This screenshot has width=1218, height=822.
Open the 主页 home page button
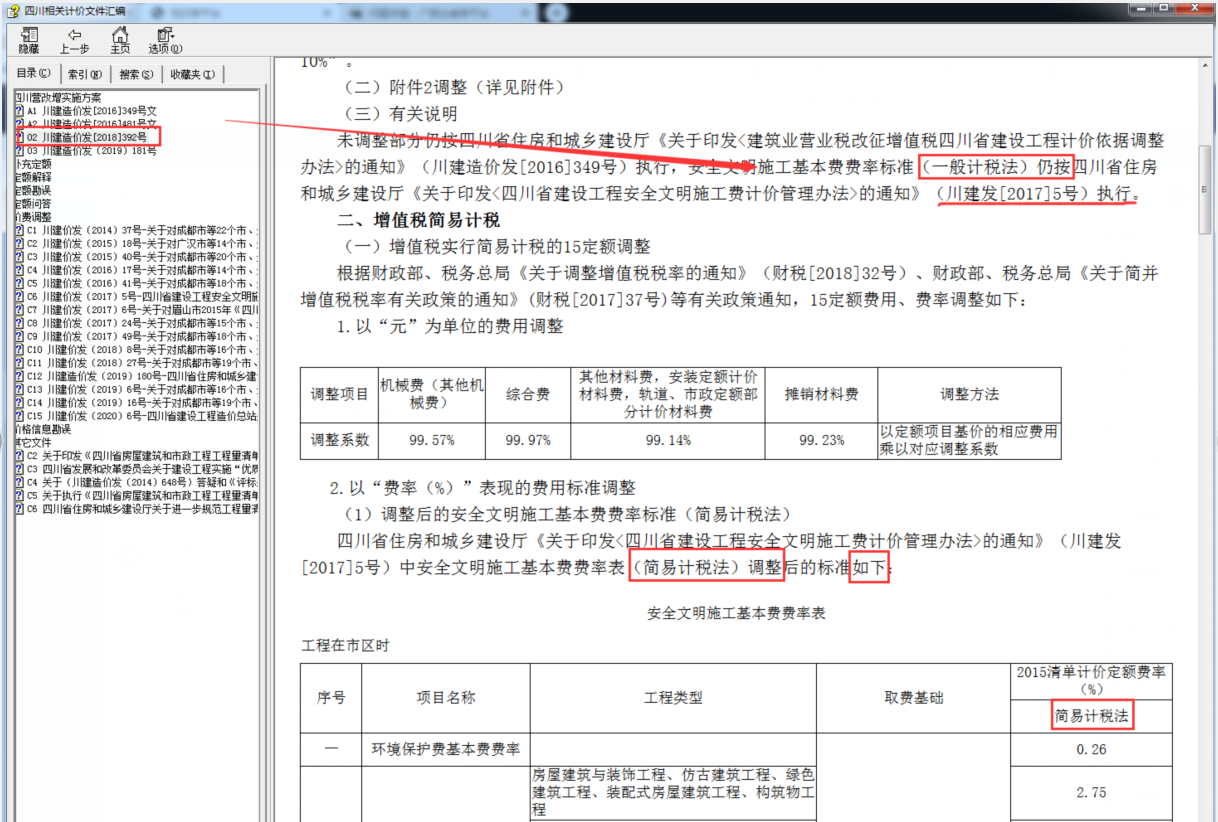tap(120, 40)
